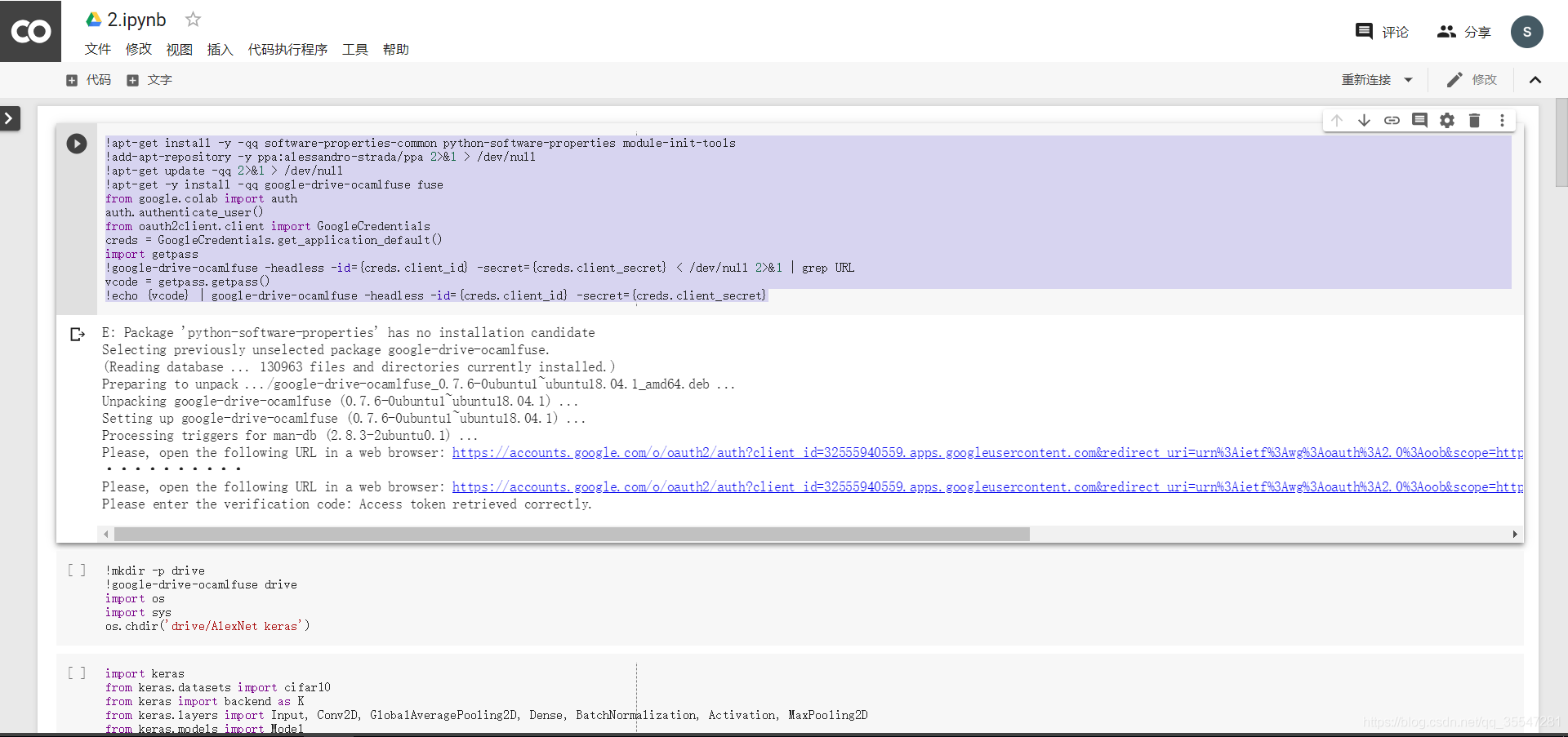Open the 评论 comments panel
This screenshot has height=737, width=1568.
1382,32
